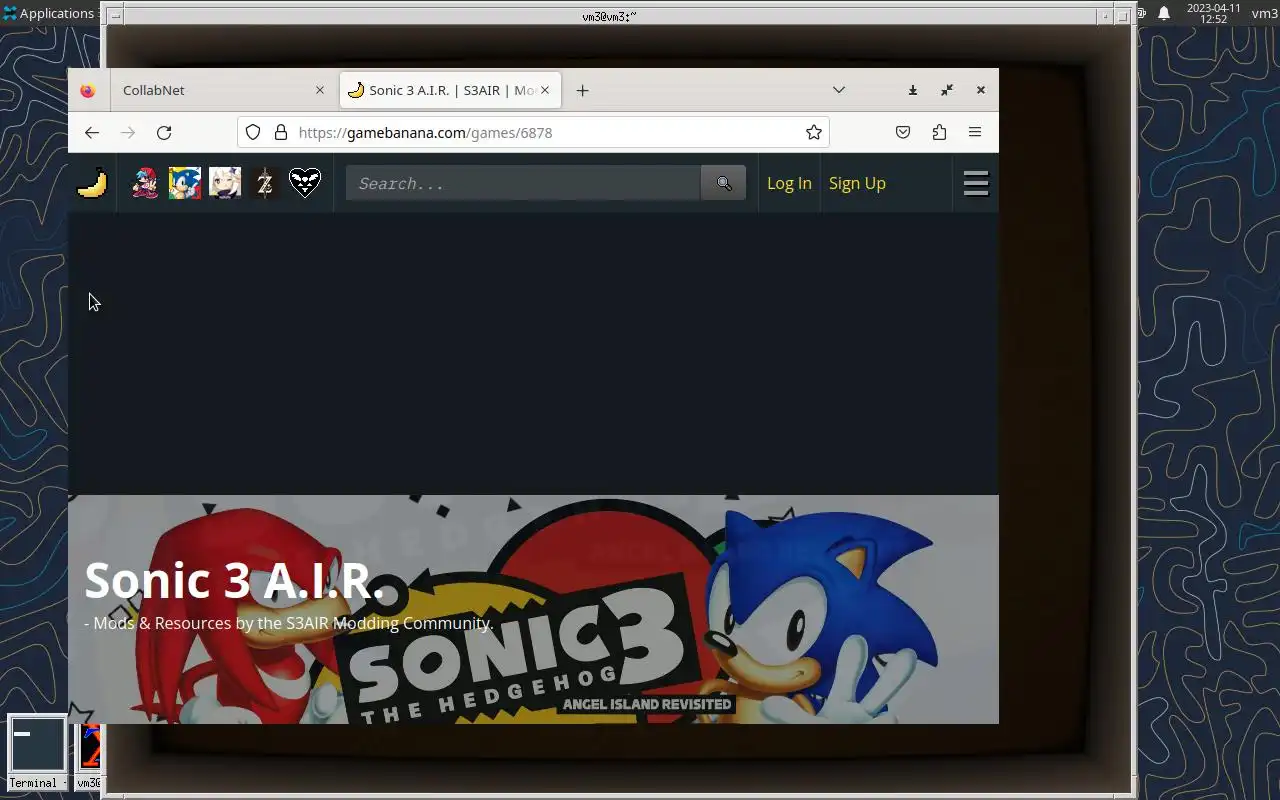Expand the list all tabs chevron
The height and width of the screenshot is (800, 1280).
click(x=839, y=90)
